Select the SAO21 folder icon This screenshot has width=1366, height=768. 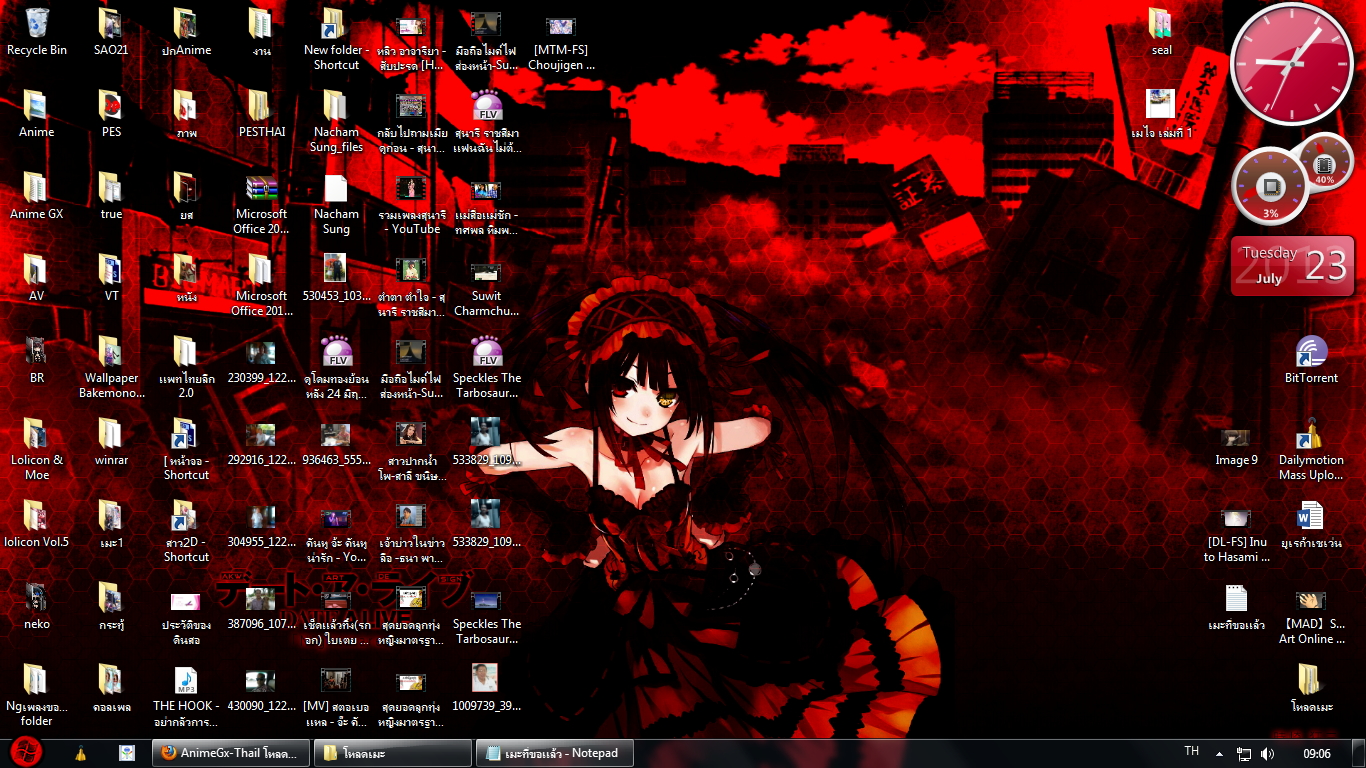coord(111,32)
